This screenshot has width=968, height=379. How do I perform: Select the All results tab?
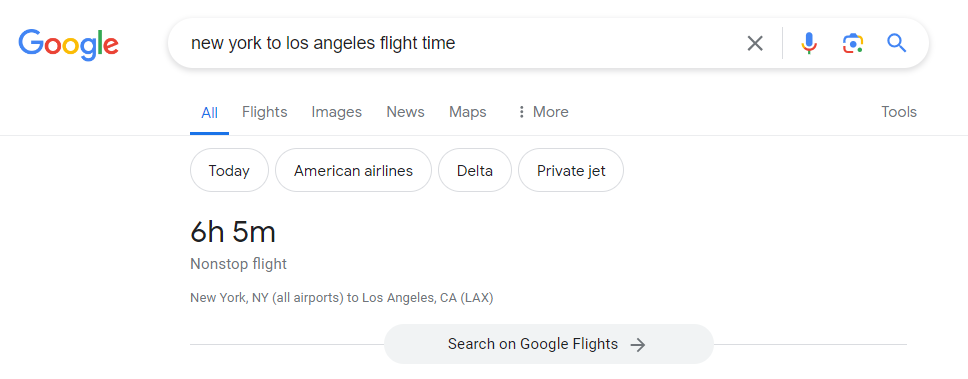click(x=209, y=113)
